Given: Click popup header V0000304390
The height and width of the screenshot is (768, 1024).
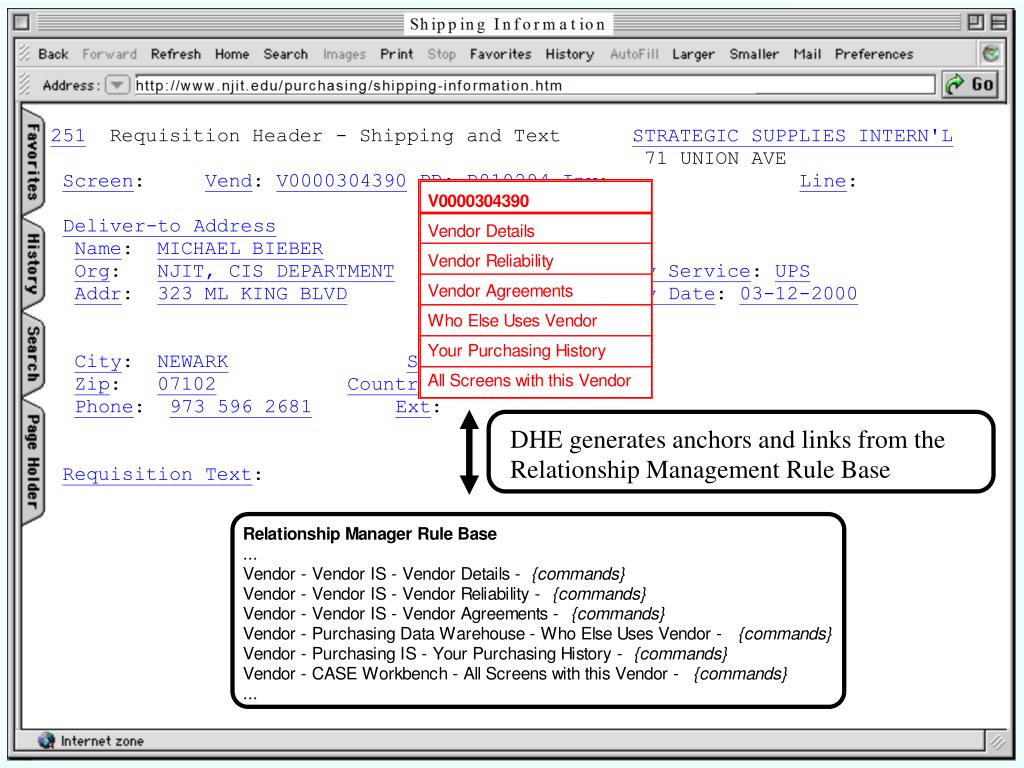Looking at the screenshot, I should [x=536, y=200].
